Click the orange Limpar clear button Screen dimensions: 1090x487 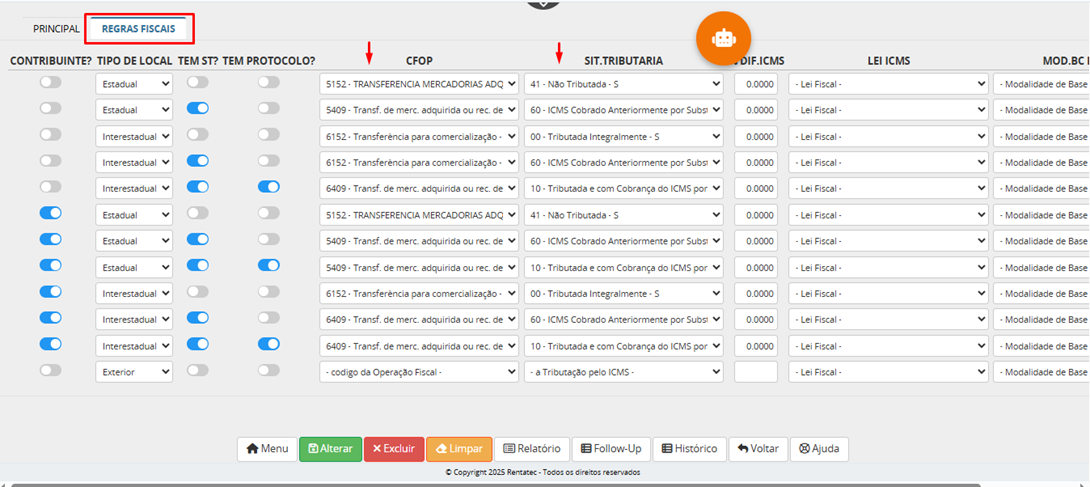(x=459, y=449)
